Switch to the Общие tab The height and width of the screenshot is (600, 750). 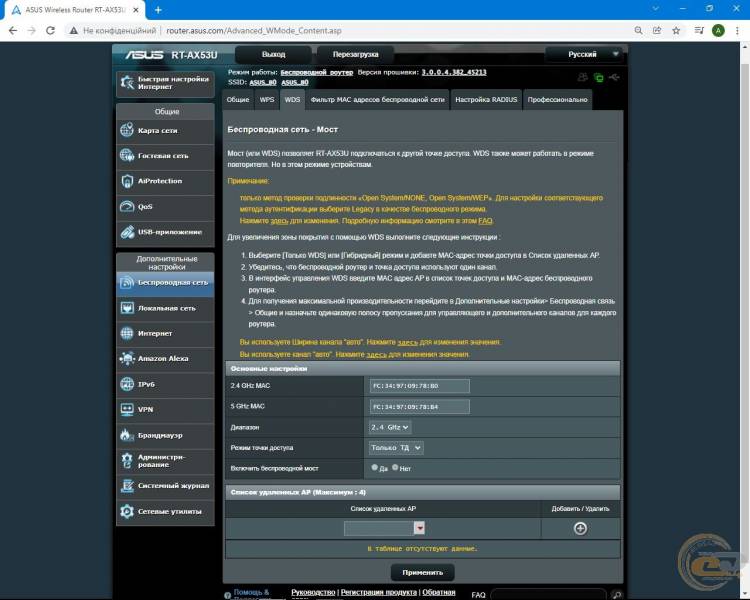[x=238, y=100]
